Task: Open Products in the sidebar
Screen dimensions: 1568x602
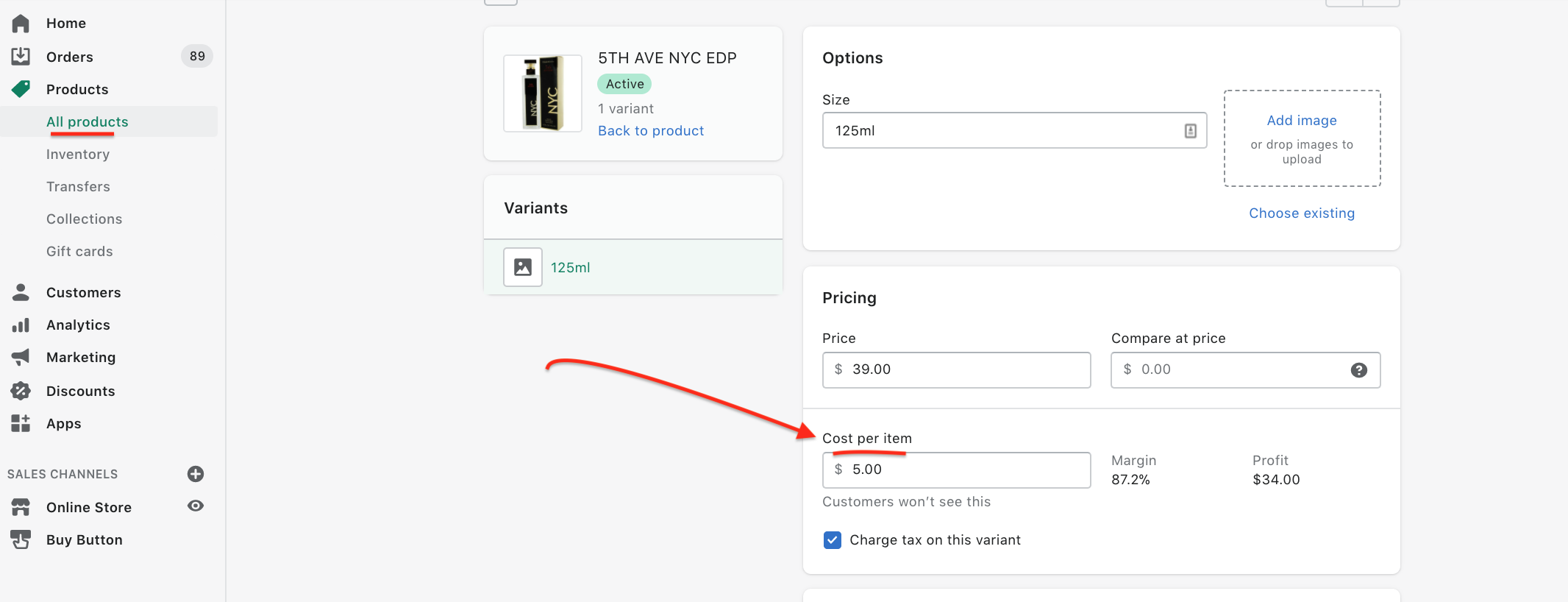Action: tap(77, 90)
